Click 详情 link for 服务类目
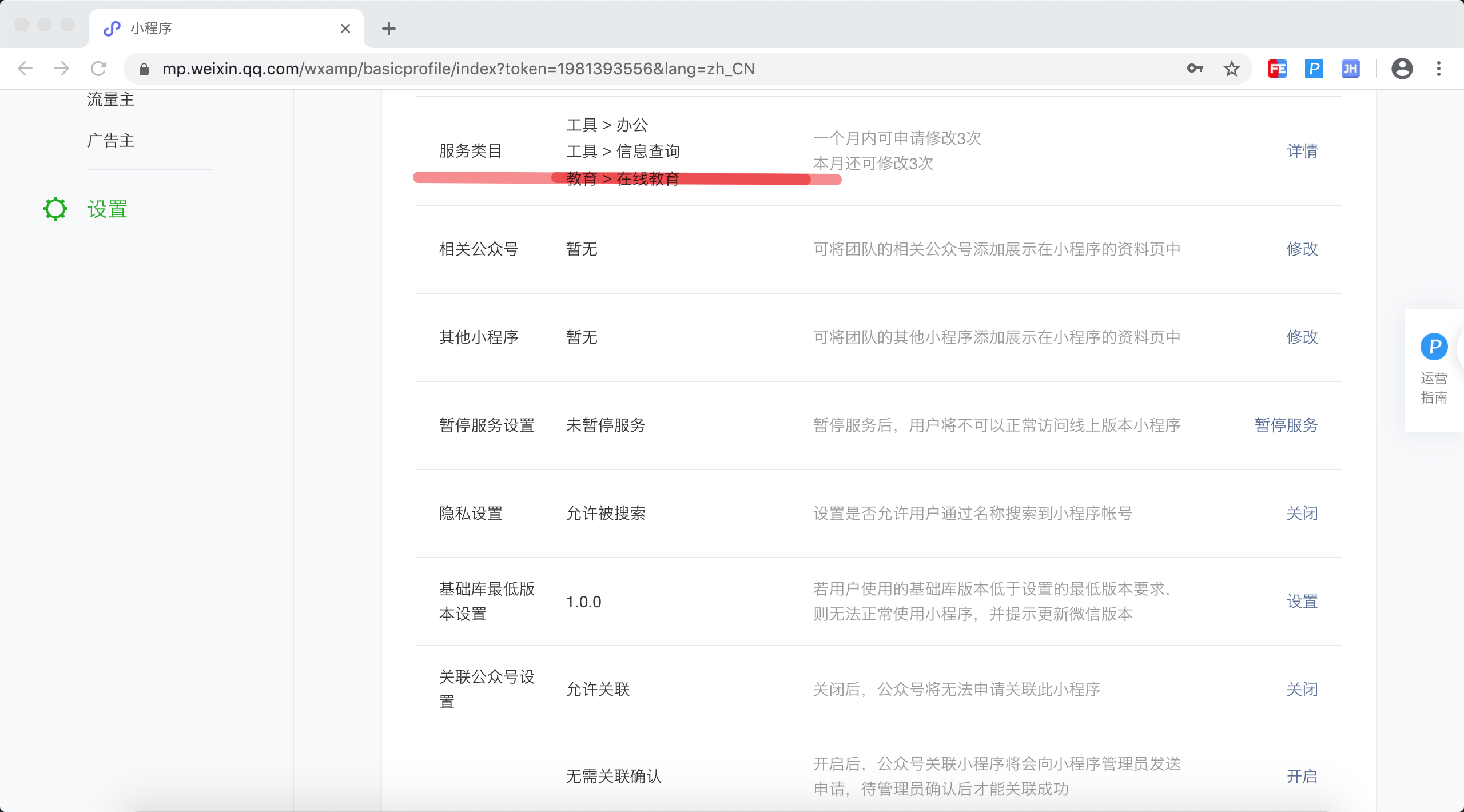The width and height of the screenshot is (1464, 812). pos(1302,151)
